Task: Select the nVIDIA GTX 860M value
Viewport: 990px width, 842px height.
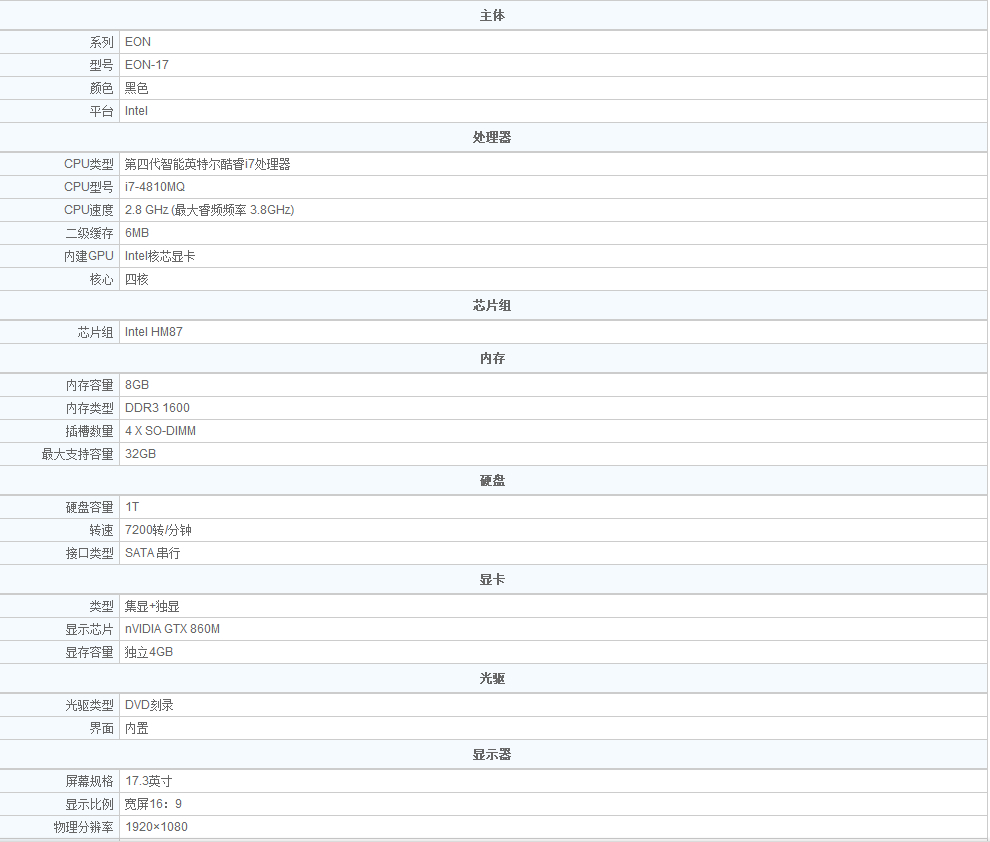Action: (172, 629)
